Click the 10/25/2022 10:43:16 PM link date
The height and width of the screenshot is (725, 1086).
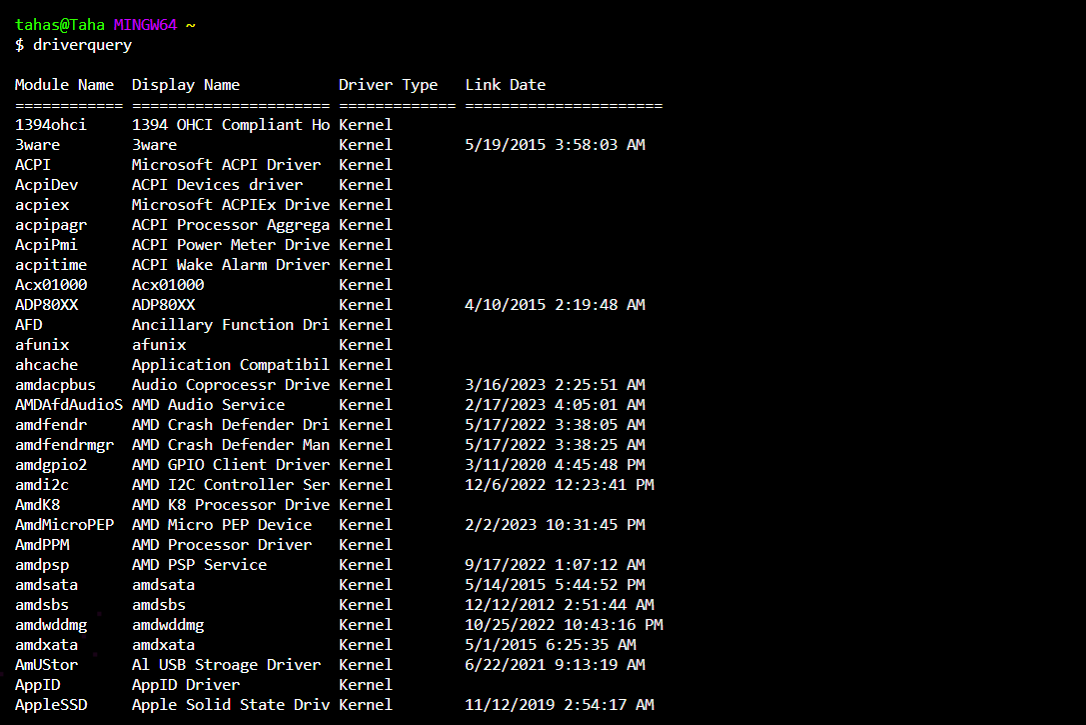click(x=564, y=625)
